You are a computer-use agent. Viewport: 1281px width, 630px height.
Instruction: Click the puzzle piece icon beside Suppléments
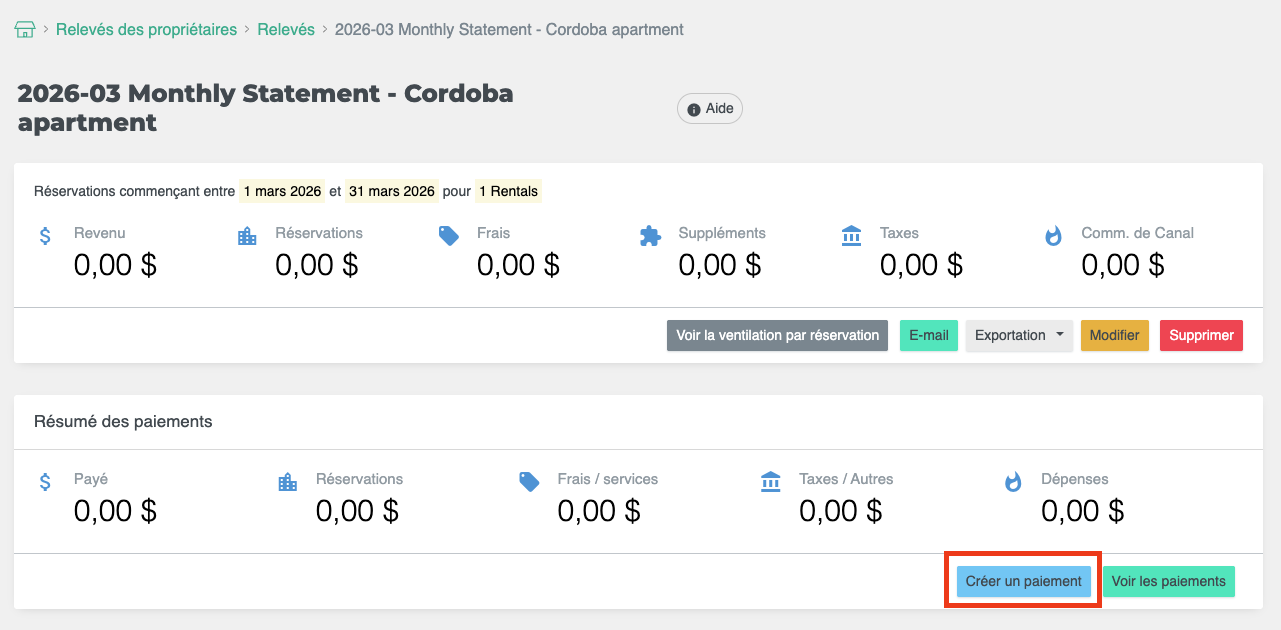650,236
